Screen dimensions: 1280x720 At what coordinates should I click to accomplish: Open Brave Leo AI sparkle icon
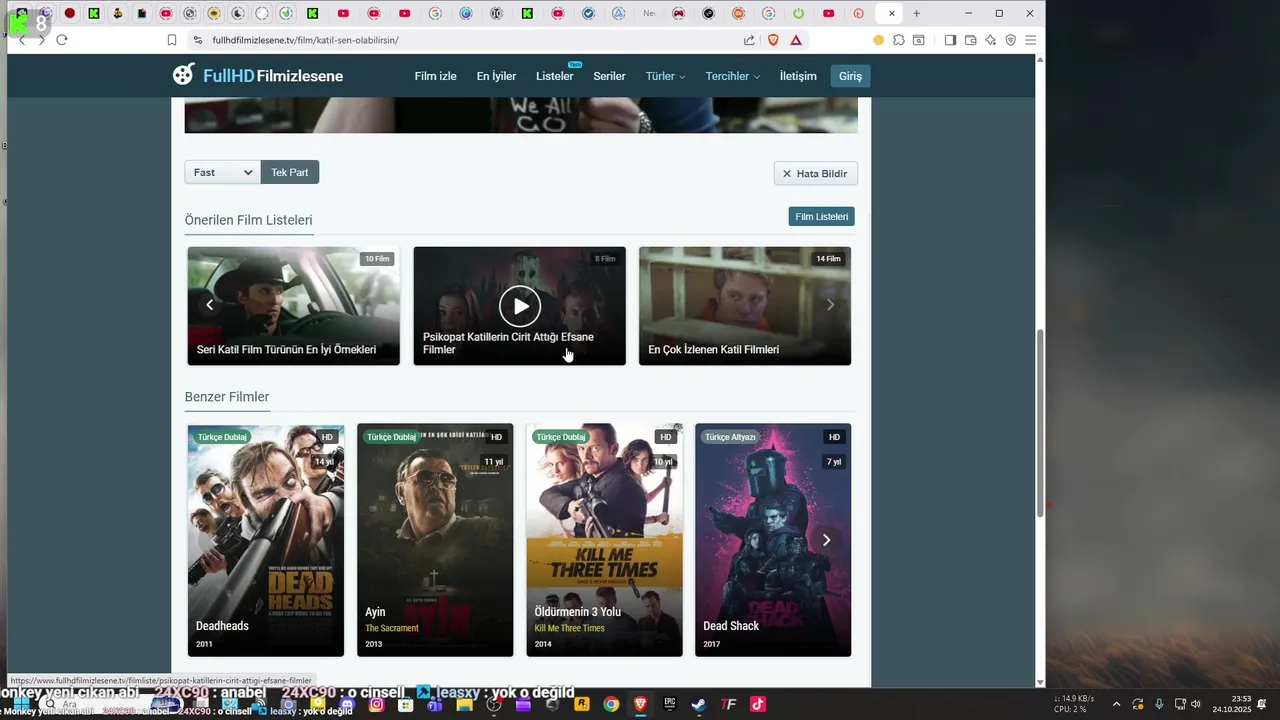pos(990,40)
